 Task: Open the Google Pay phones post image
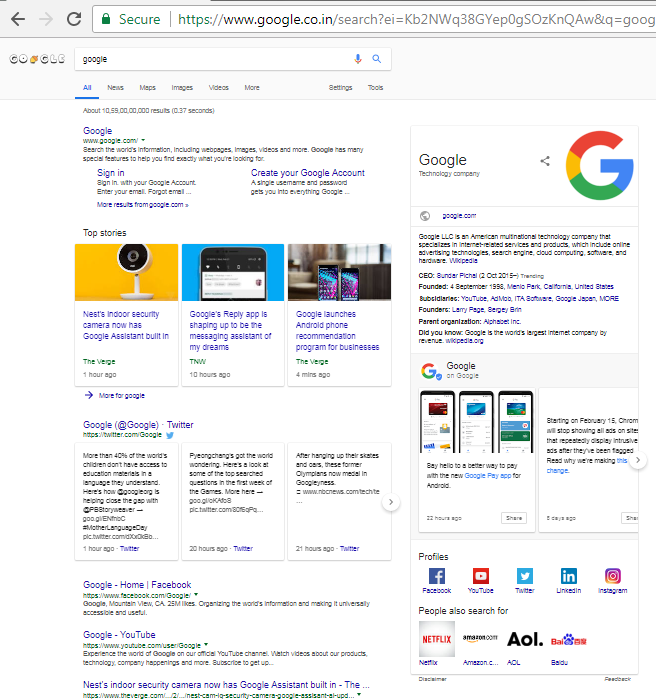[476, 422]
